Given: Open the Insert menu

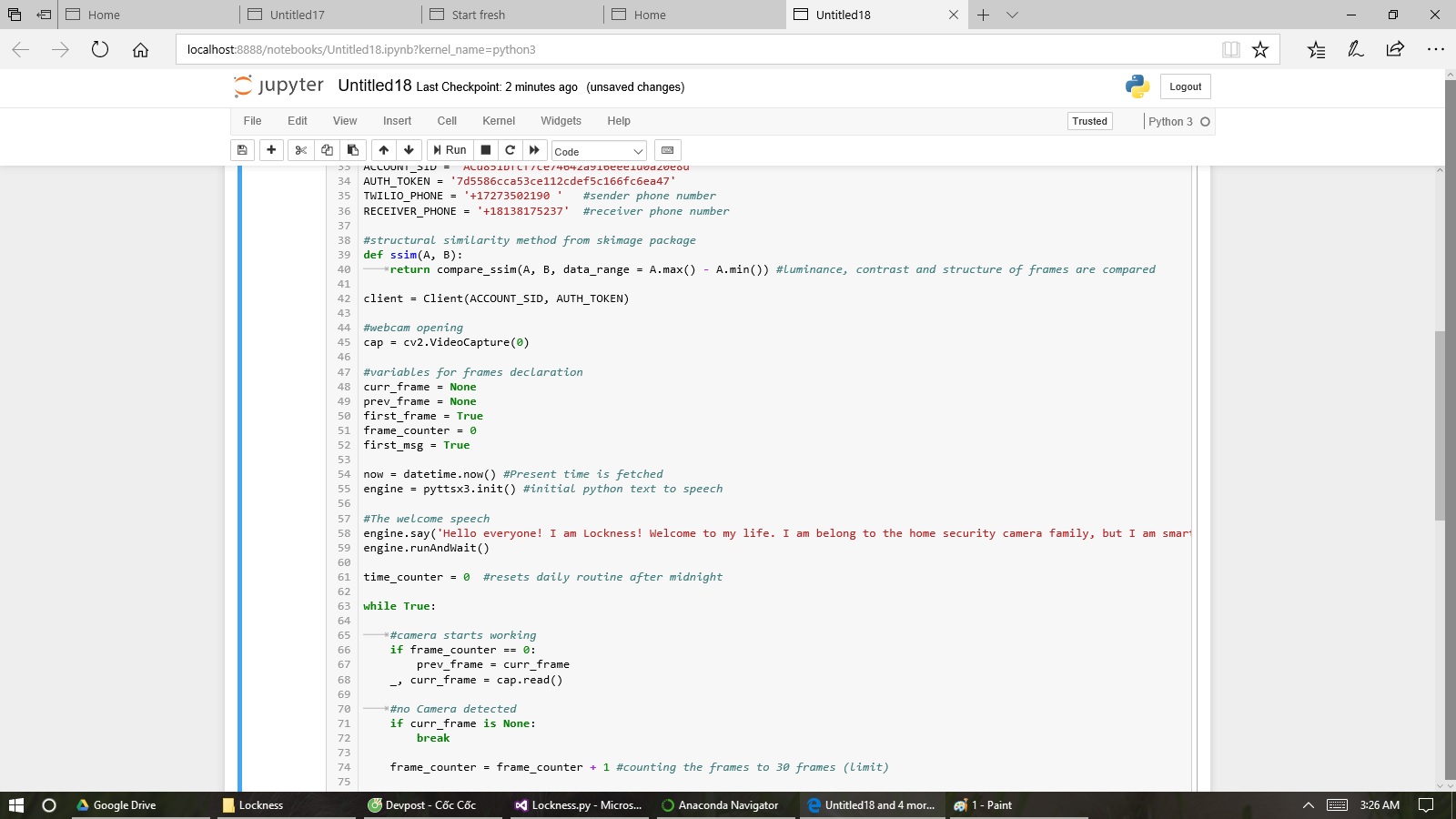Looking at the screenshot, I should pos(397,121).
